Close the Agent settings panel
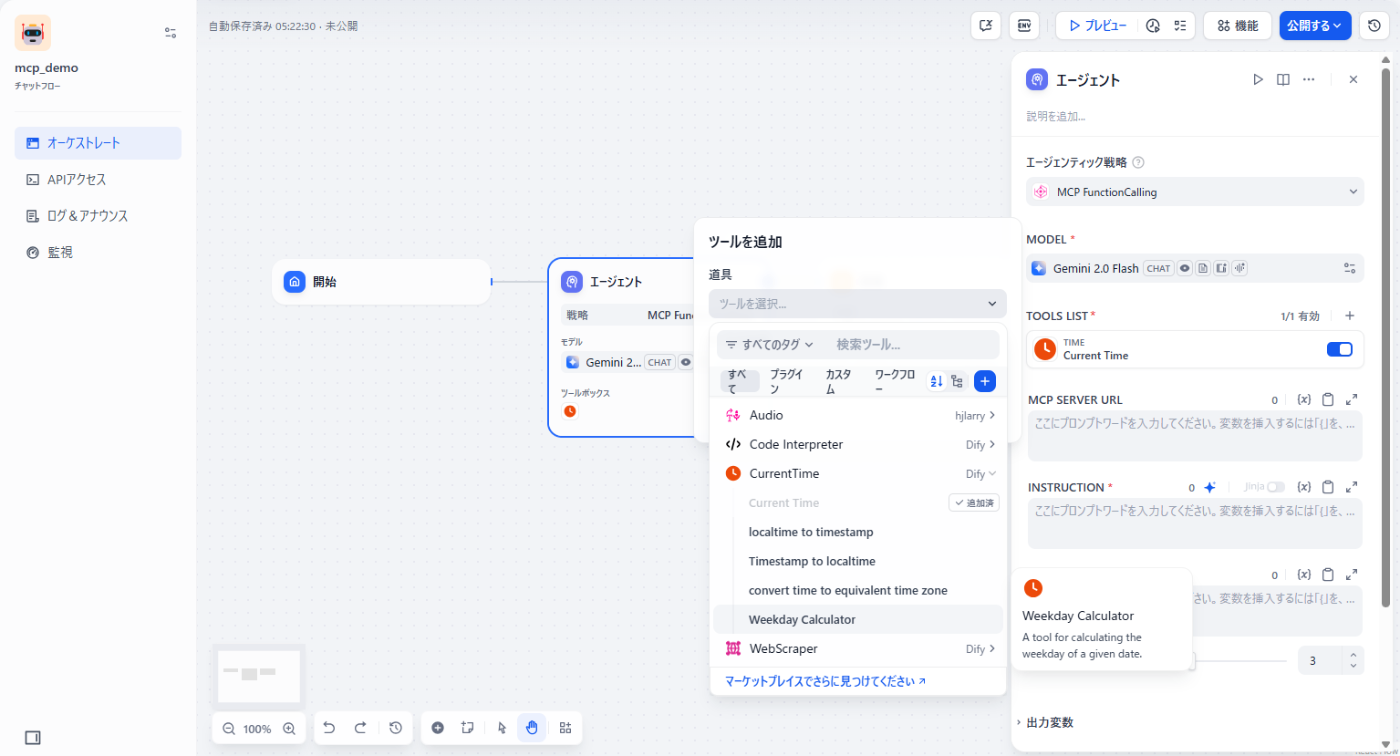This screenshot has height=756, width=1400. pos(1353,80)
